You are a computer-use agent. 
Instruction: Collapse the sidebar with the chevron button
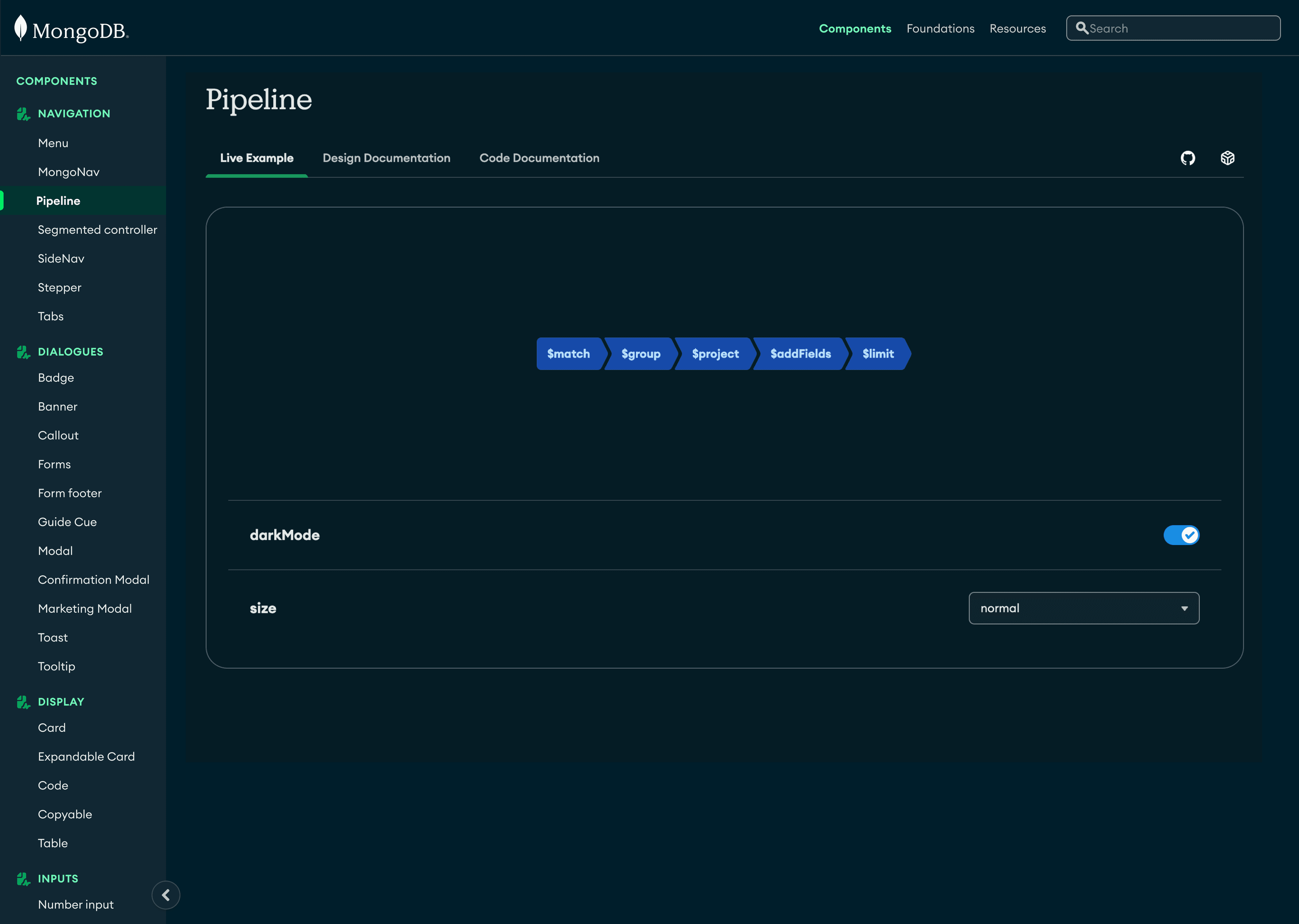[x=165, y=895]
